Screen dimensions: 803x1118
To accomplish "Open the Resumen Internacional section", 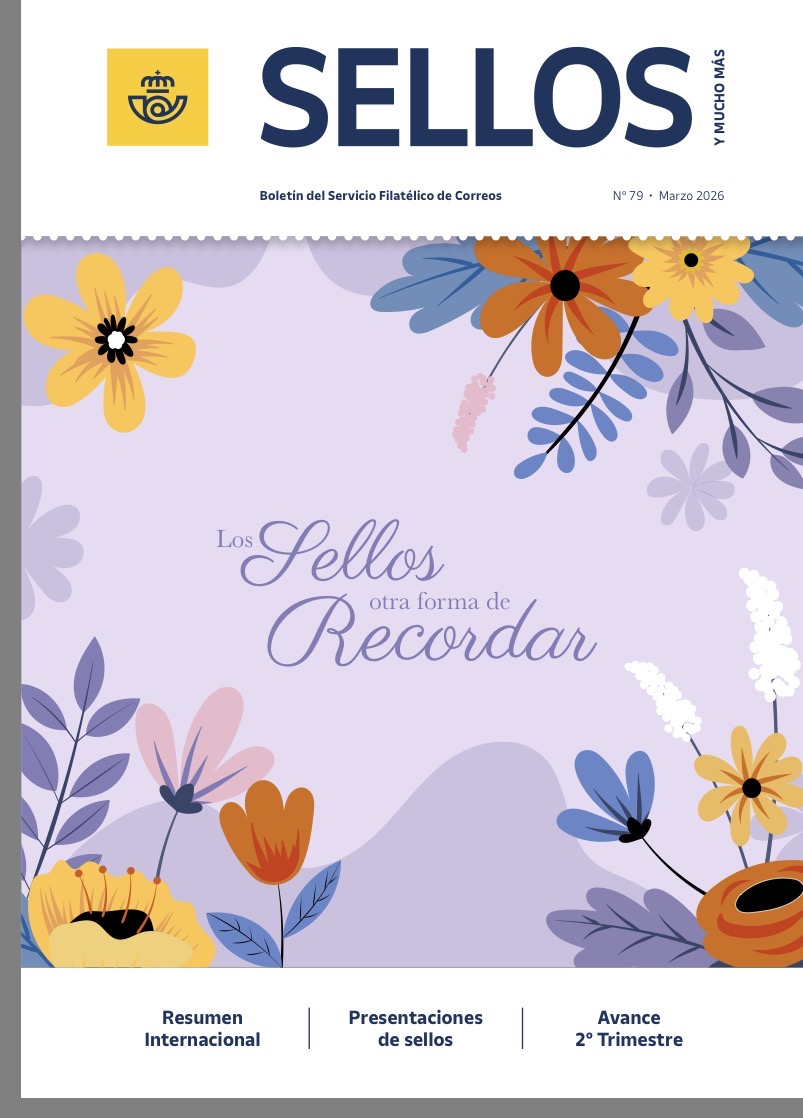I will (x=203, y=1028).
